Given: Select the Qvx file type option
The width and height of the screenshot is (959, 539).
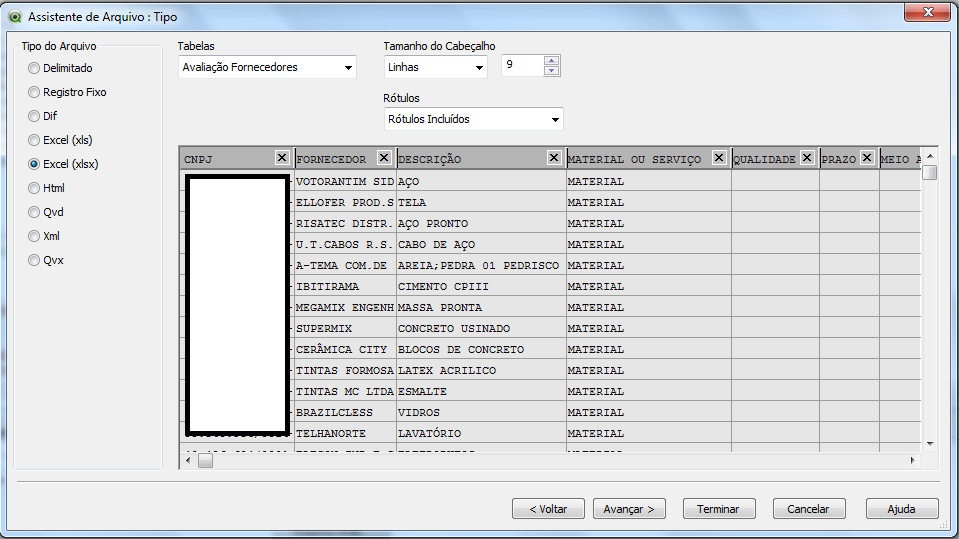Looking at the screenshot, I should (x=46, y=260).
